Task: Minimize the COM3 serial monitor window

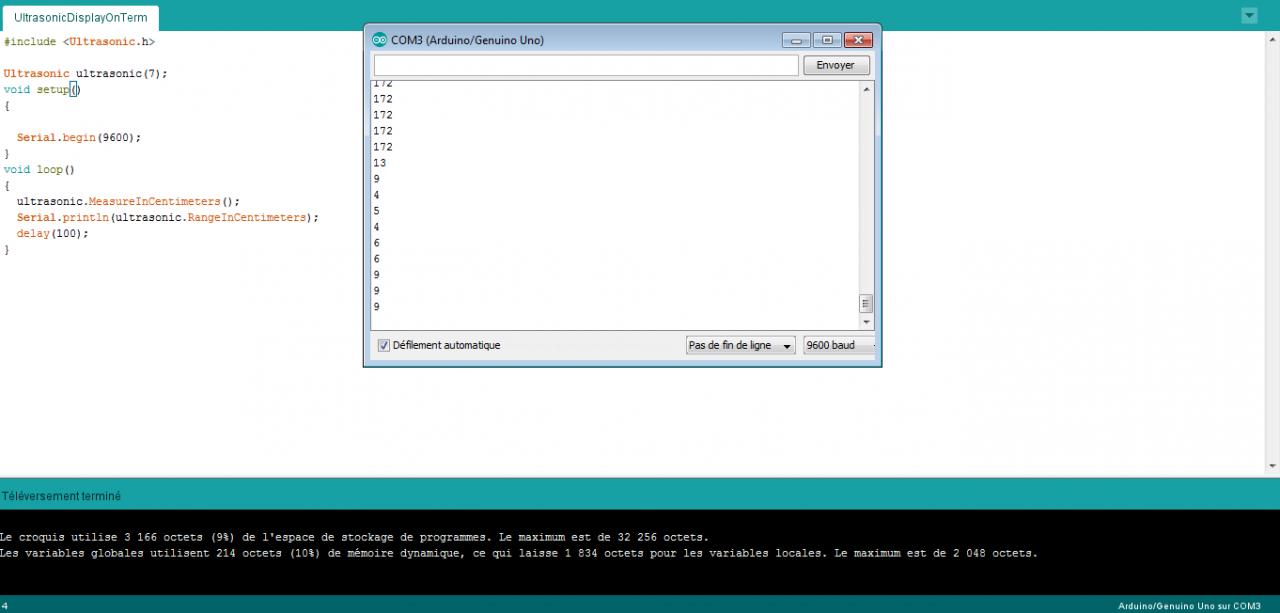Action: [x=796, y=40]
